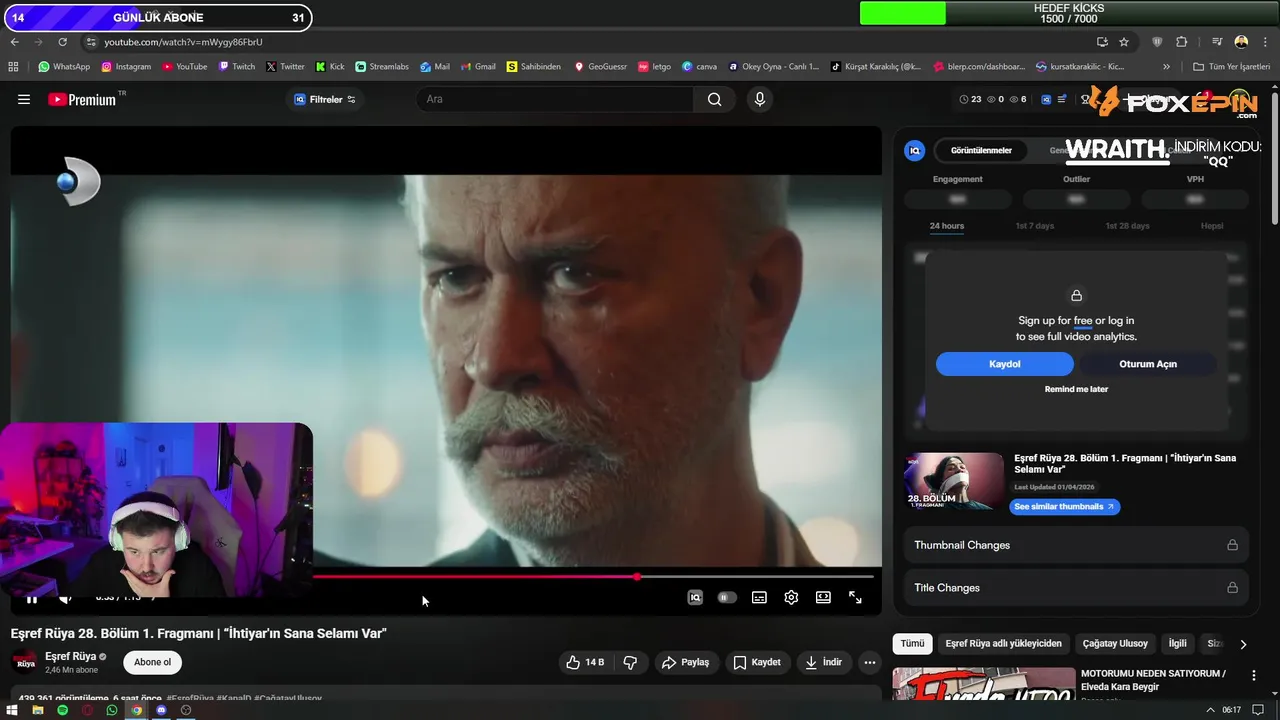Open the Eşref Rüya channel name link
Image resolution: width=1280 pixels, height=720 pixels.
(x=70, y=656)
